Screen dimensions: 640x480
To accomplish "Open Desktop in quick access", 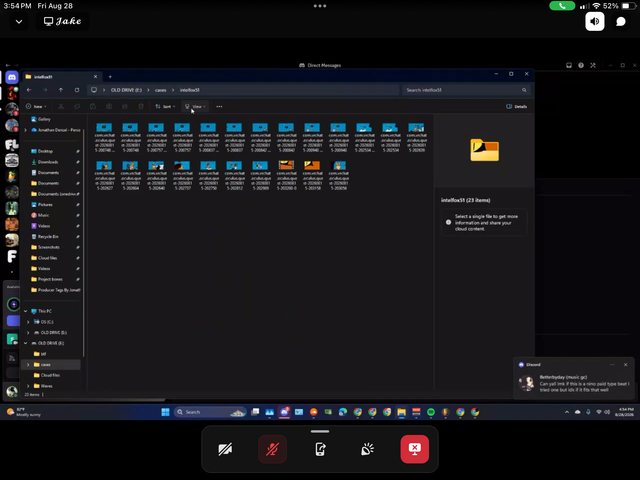I will tap(45, 151).
